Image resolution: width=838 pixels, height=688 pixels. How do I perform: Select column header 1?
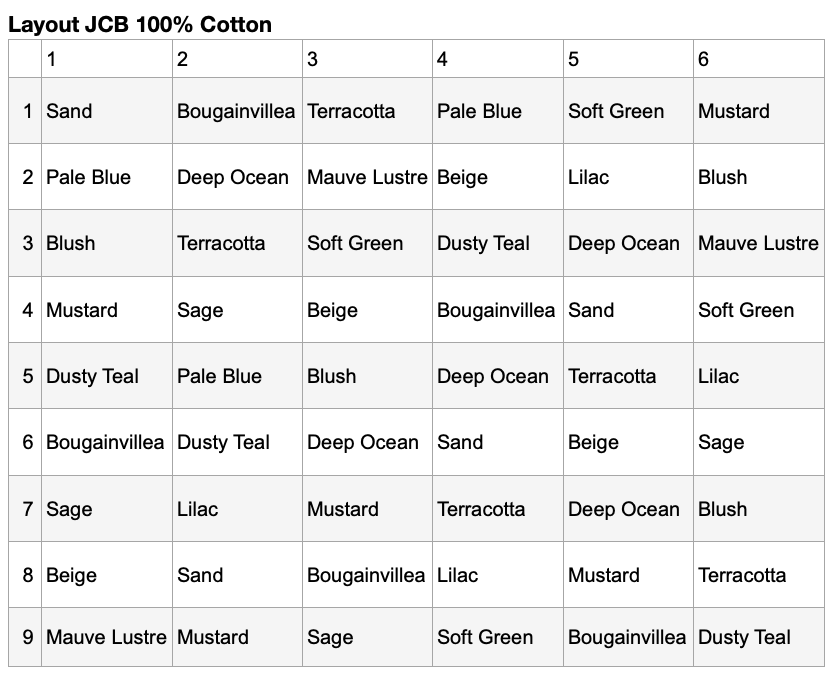click(x=107, y=59)
